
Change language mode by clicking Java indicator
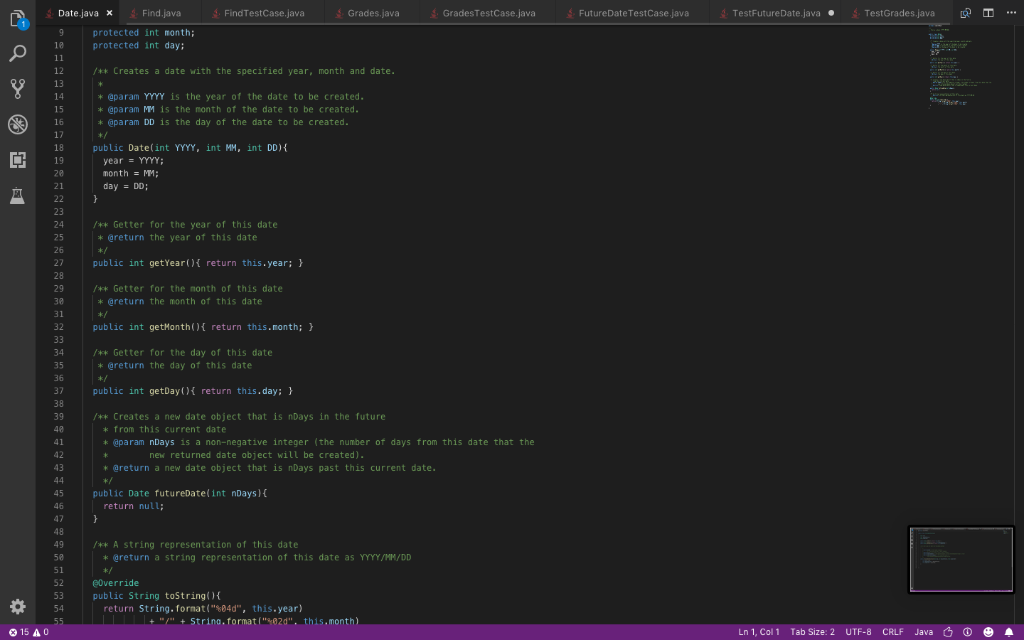pyautogui.click(x=923, y=631)
